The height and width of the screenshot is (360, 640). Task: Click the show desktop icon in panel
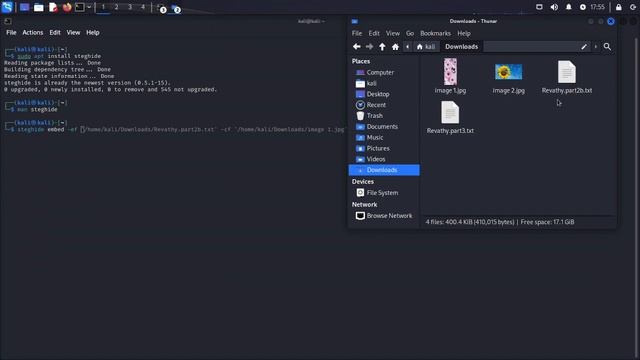coord(24,7)
